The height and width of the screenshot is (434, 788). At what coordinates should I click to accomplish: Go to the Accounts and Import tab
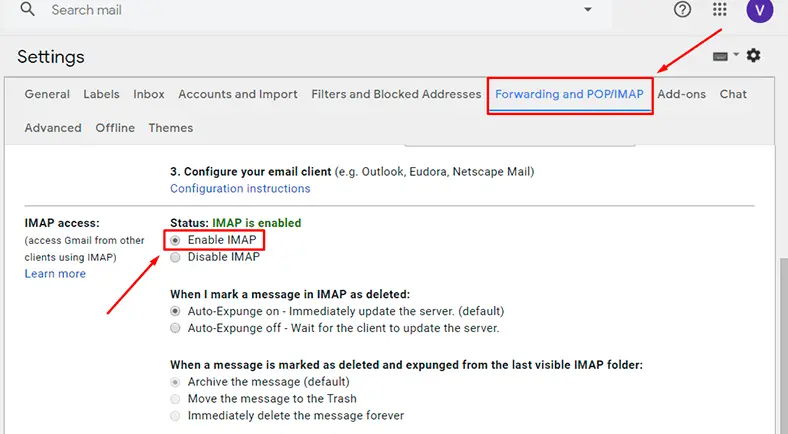[x=238, y=94]
